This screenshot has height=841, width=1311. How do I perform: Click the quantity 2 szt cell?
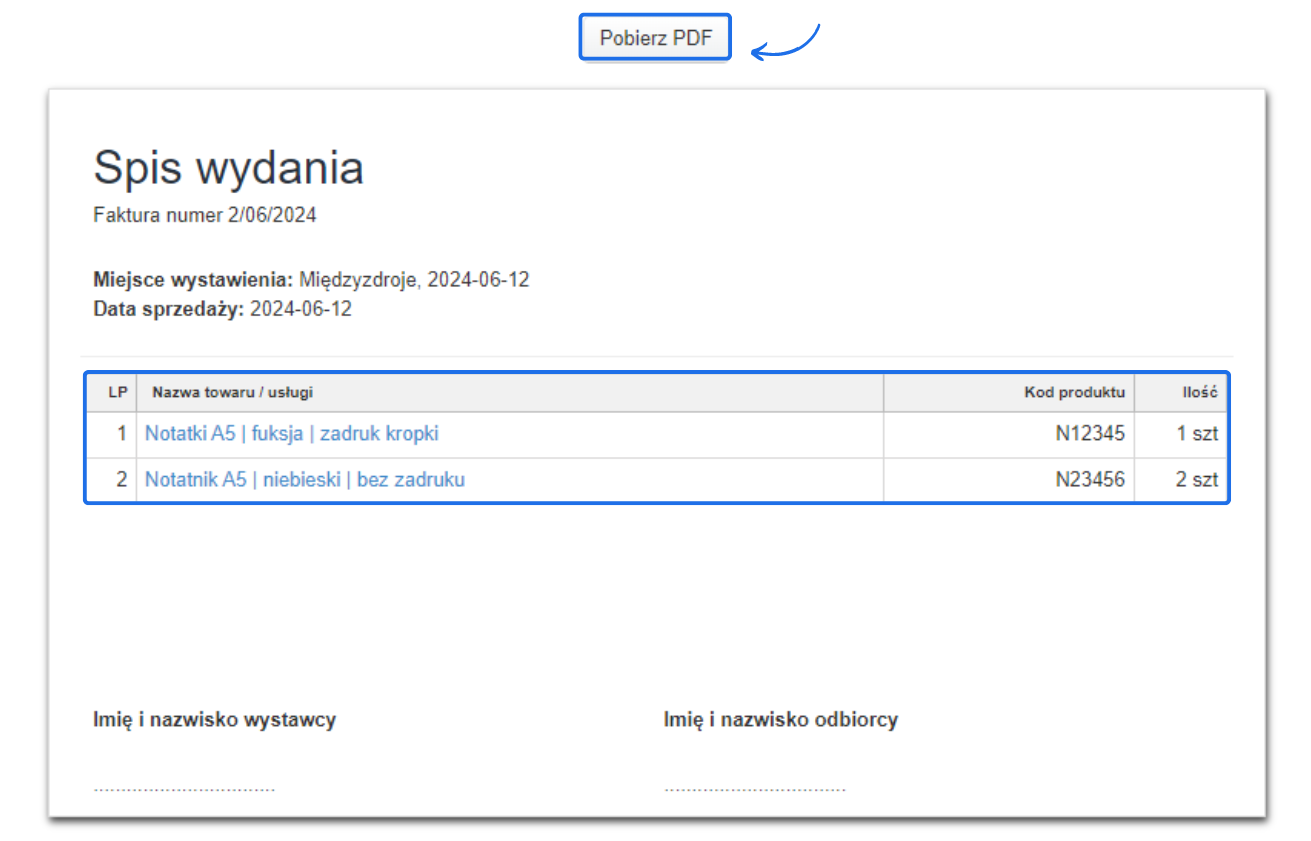(x=1198, y=479)
